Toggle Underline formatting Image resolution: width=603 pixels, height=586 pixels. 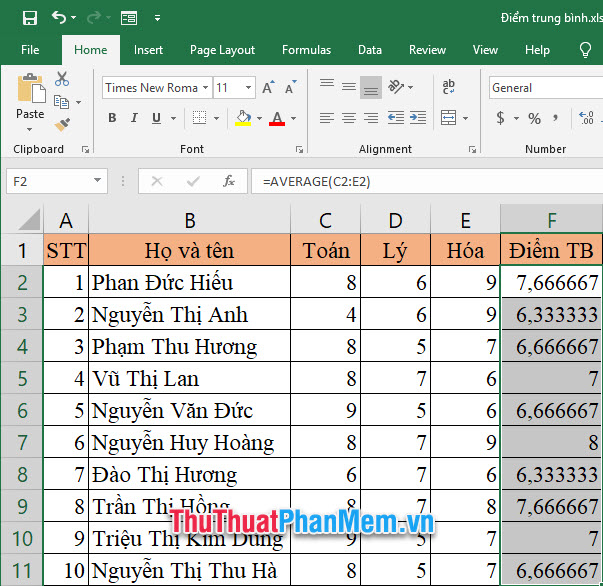pos(156,118)
